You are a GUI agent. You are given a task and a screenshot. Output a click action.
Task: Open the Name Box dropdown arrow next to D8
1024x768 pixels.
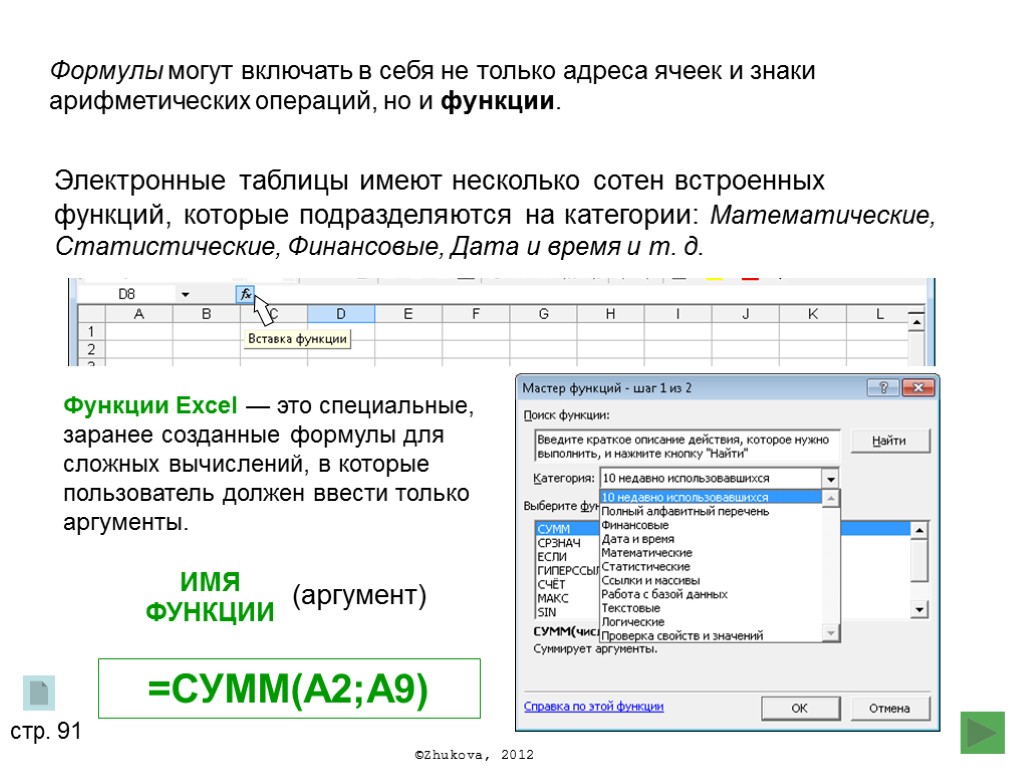click(x=185, y=295)
